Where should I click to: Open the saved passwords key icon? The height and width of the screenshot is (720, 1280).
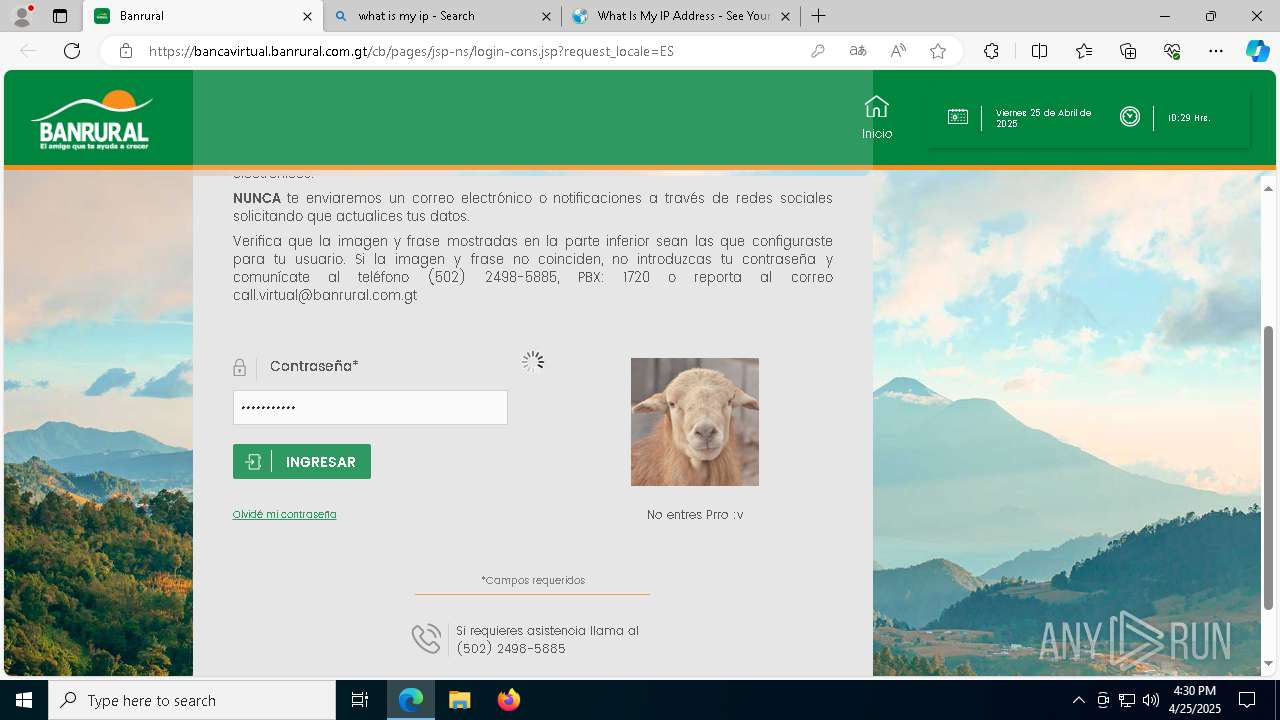point(818,51)
